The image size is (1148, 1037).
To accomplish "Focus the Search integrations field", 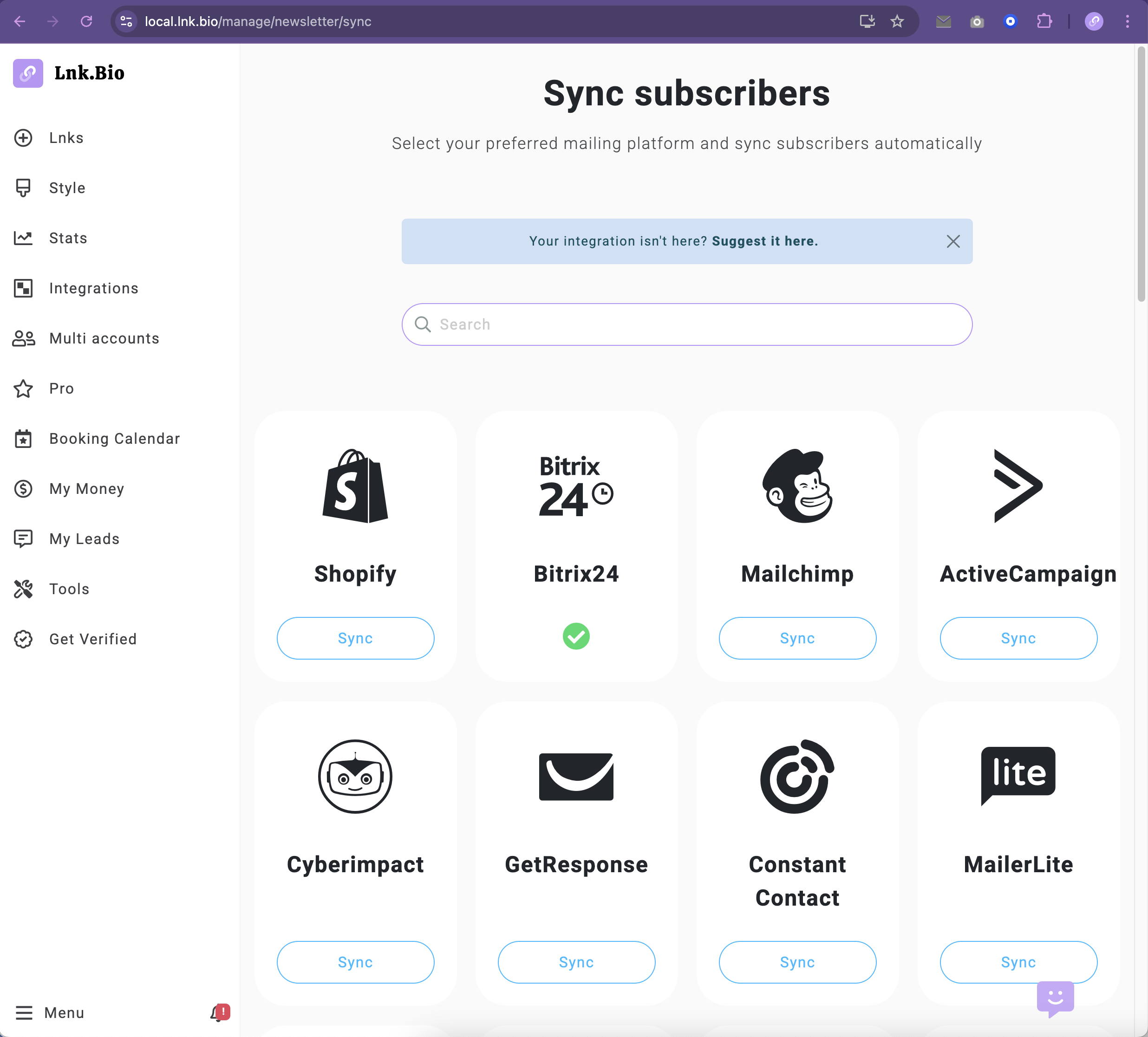I will click(x=687, y=324).
